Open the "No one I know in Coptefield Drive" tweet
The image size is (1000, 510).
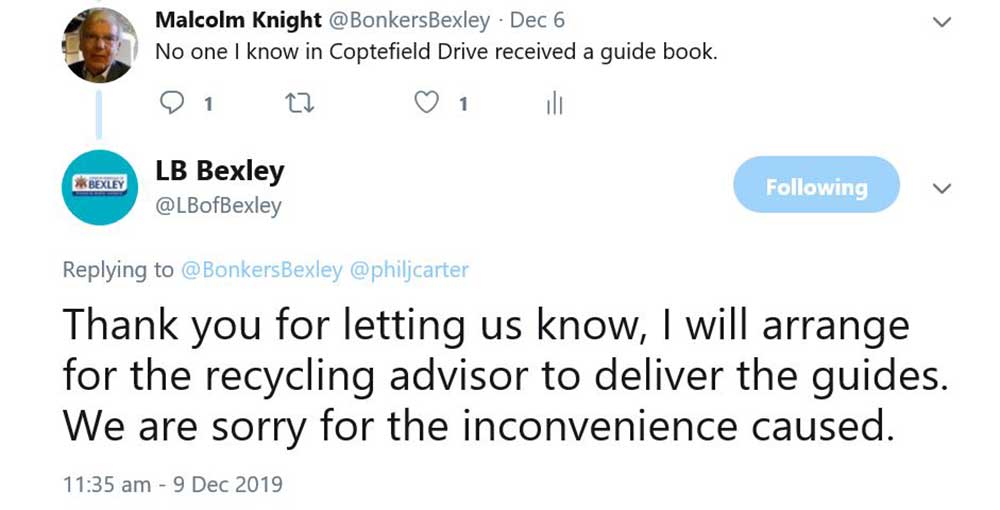pyautogui.click(x=436, y=52)
